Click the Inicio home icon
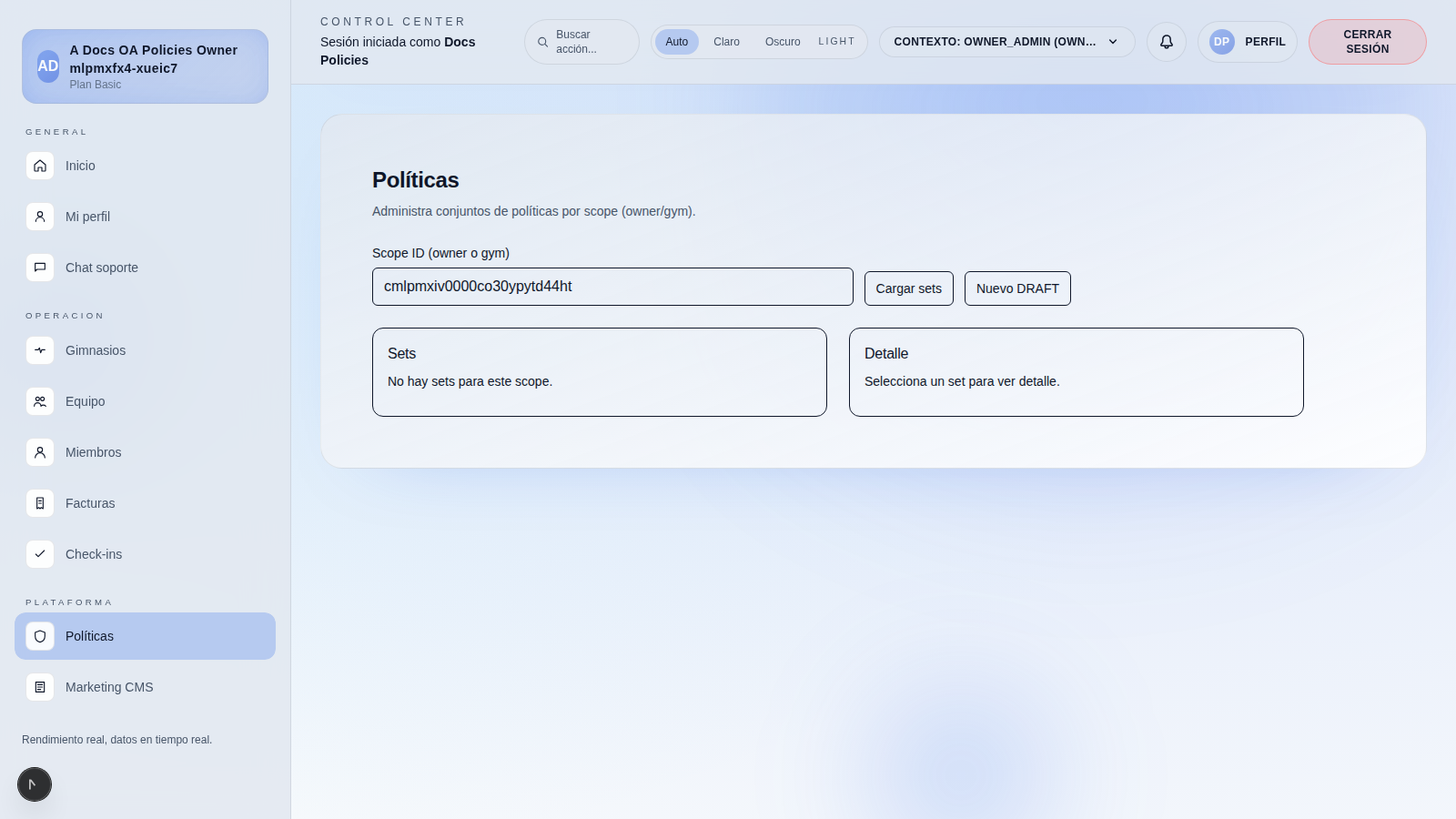Viewport: 1456px width, 819px height. tap(40, 166)
